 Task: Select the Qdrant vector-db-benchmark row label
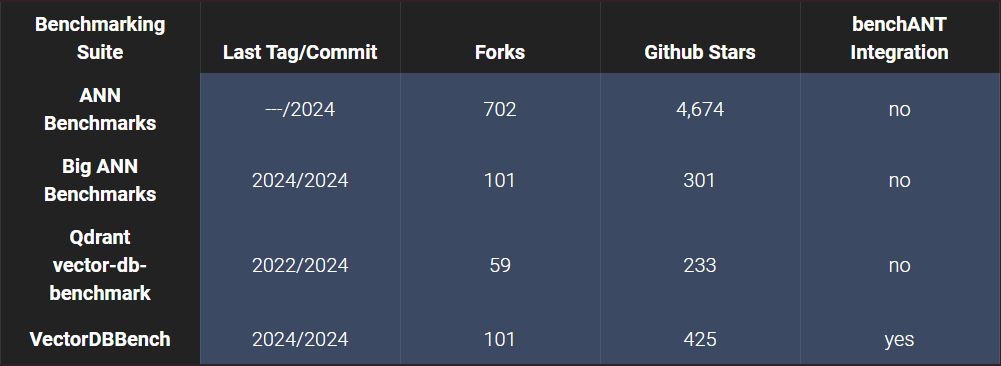click(100, 265)
